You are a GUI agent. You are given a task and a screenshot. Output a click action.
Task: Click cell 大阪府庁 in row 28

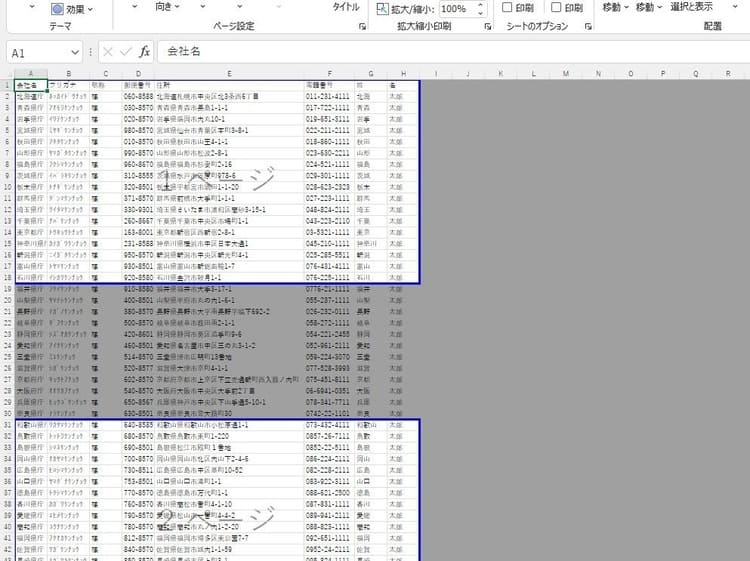tap(31, 391)
